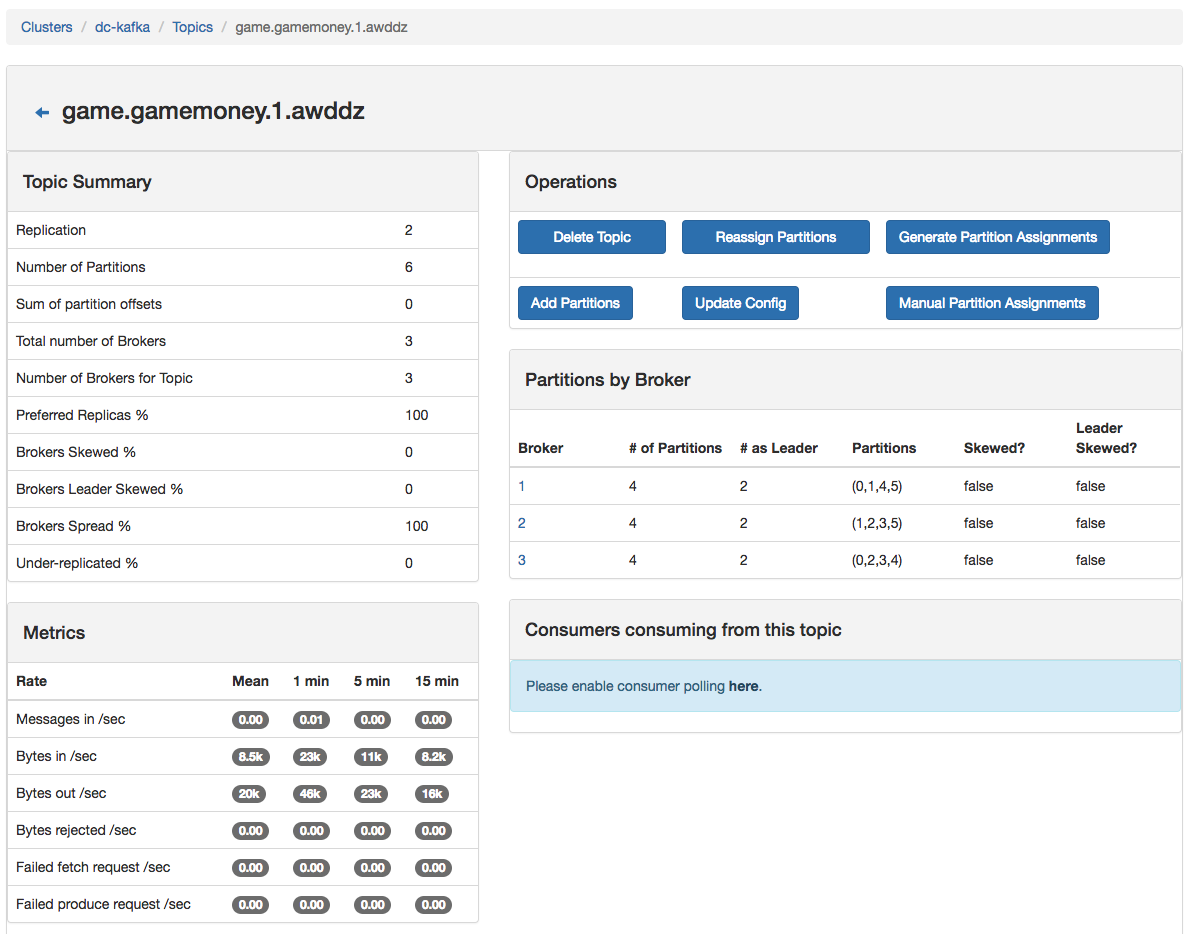Go to Topics breadcrumb link
The image size is (1191, 934).
pyautogui.click(x=192, y=27)
